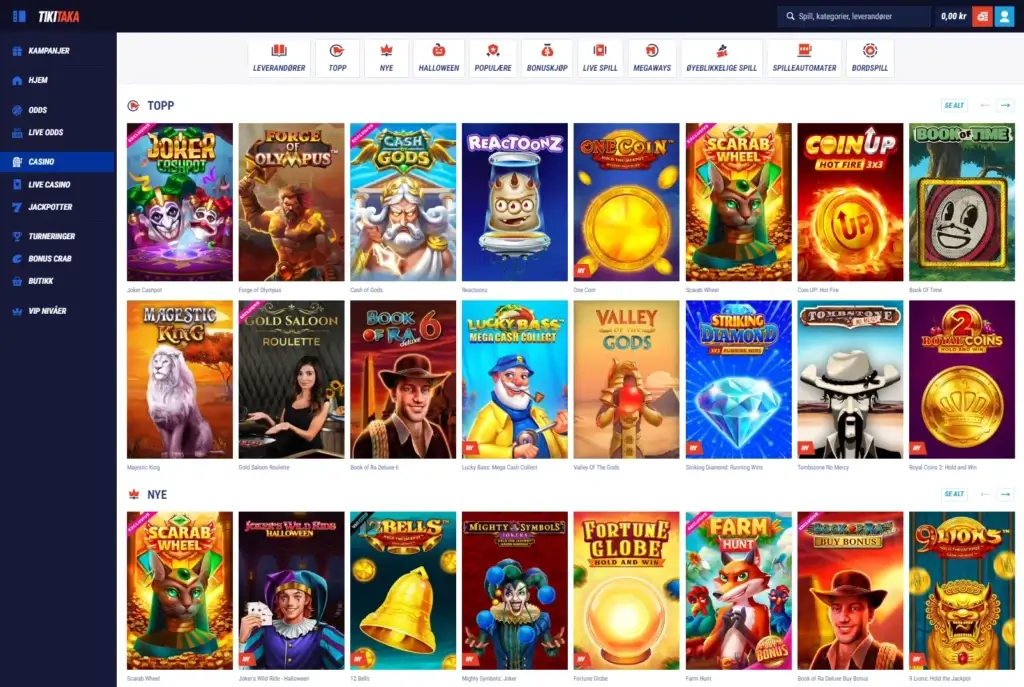Open the Tombstone No Mercy thumbnail
This screenshot has height=687, width=1024.
[850, 379]
